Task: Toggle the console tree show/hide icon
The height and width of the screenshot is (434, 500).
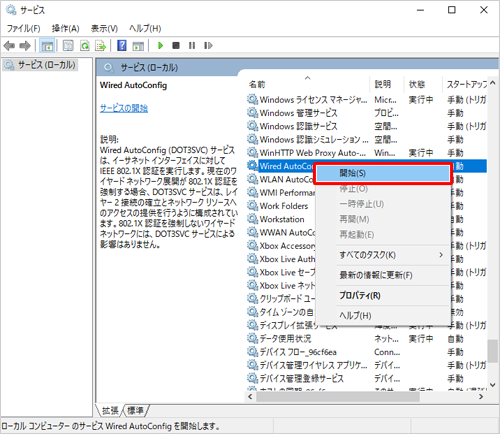Action: pos(47,45)
